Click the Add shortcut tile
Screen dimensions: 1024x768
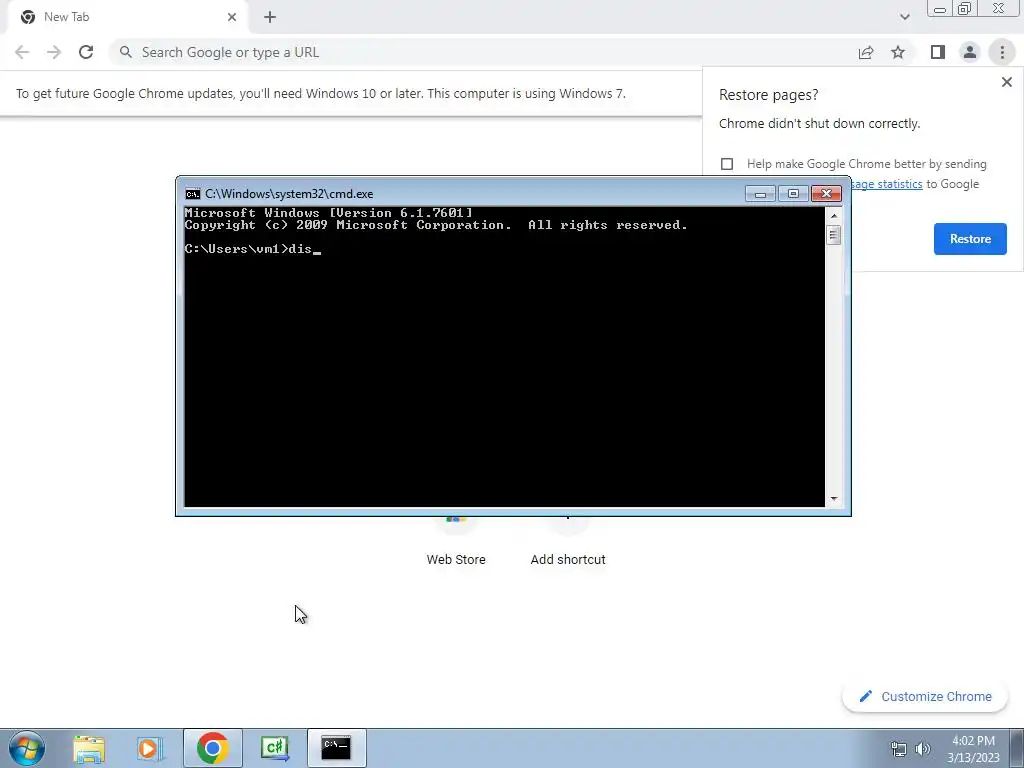point(568,543)
